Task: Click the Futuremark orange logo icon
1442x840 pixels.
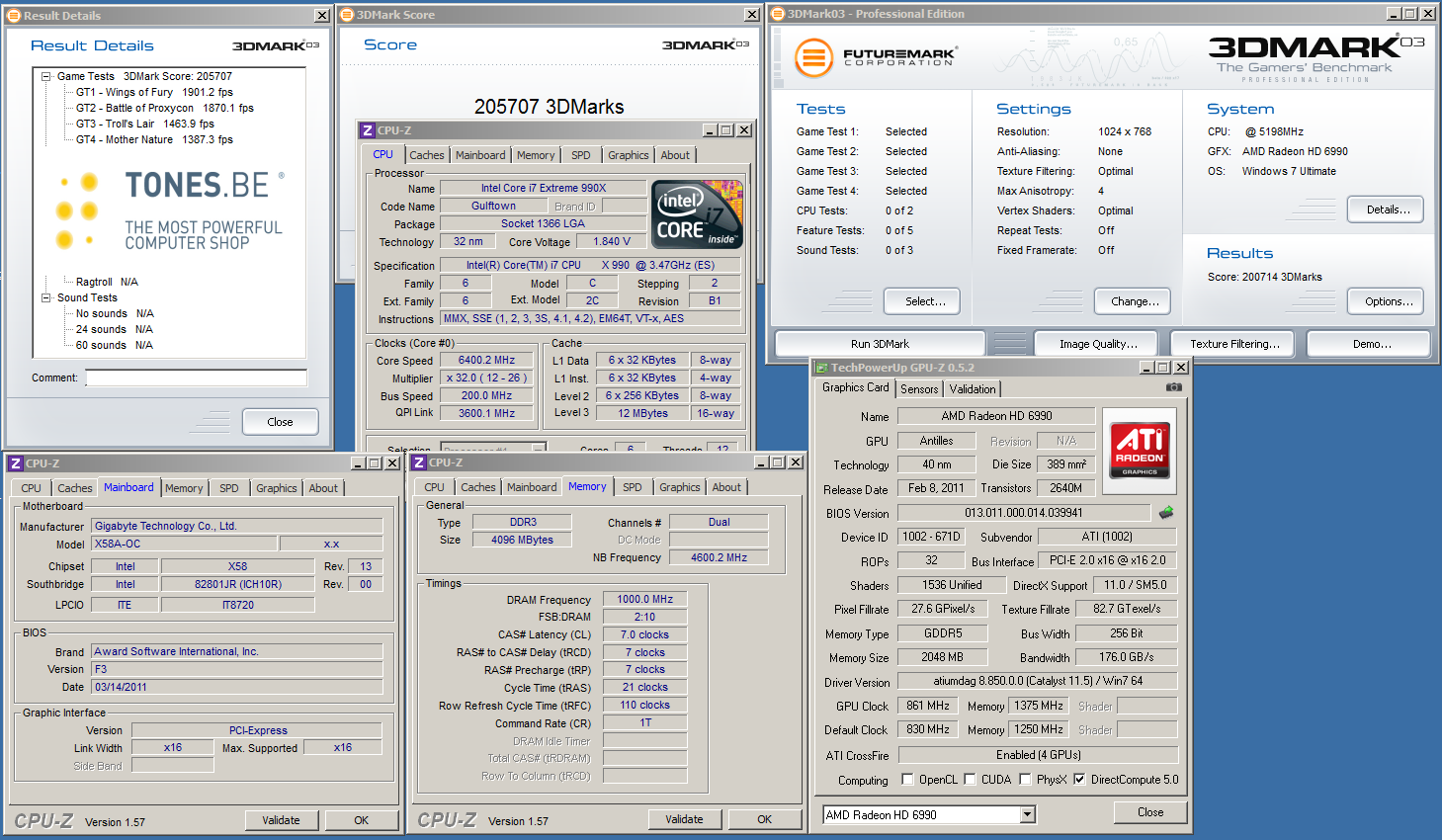Action: click(x=813, y=57)
